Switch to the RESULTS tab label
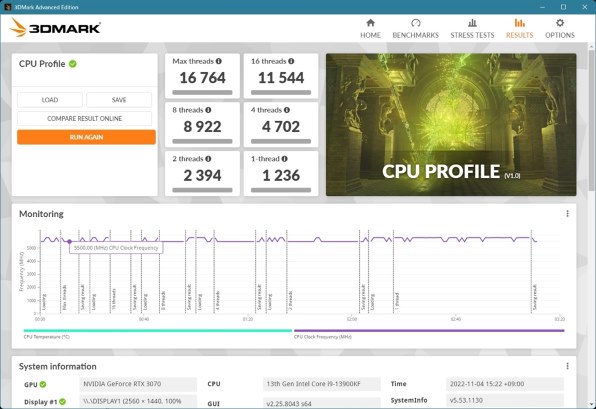This screenshot has width=596, height=409. pyautogui.click(x=520, y=35)
